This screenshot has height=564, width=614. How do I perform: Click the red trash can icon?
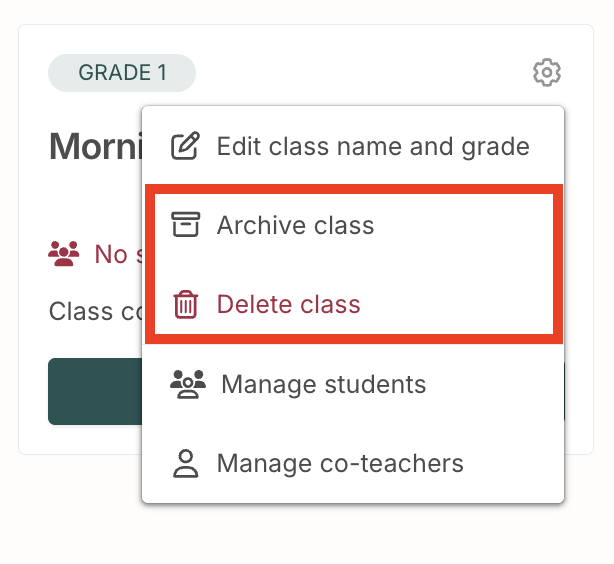click(186, 304)
